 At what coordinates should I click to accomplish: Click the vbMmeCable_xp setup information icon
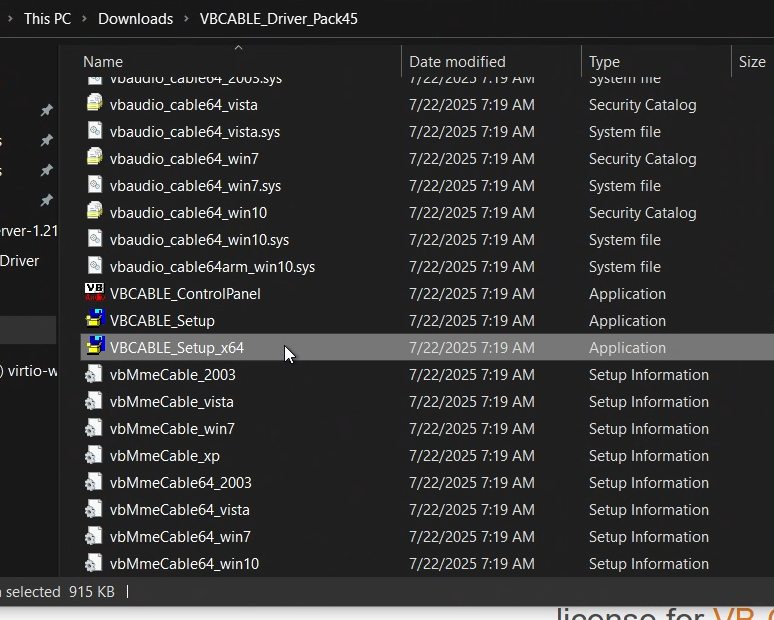tap(93, 455)
